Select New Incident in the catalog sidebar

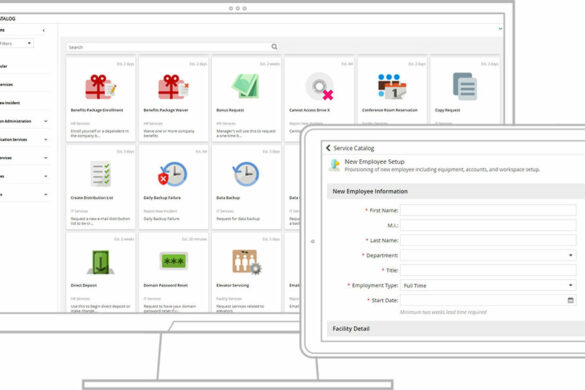click(x=10, y=103)
